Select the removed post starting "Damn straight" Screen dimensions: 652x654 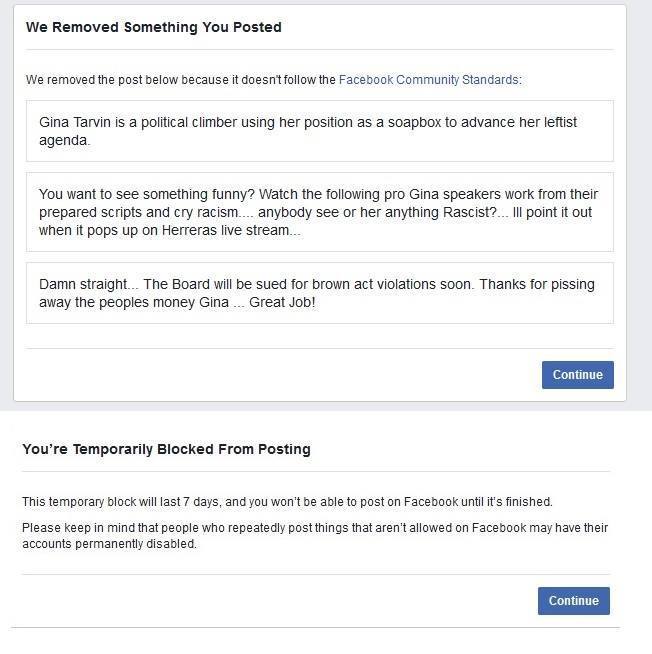319,292
